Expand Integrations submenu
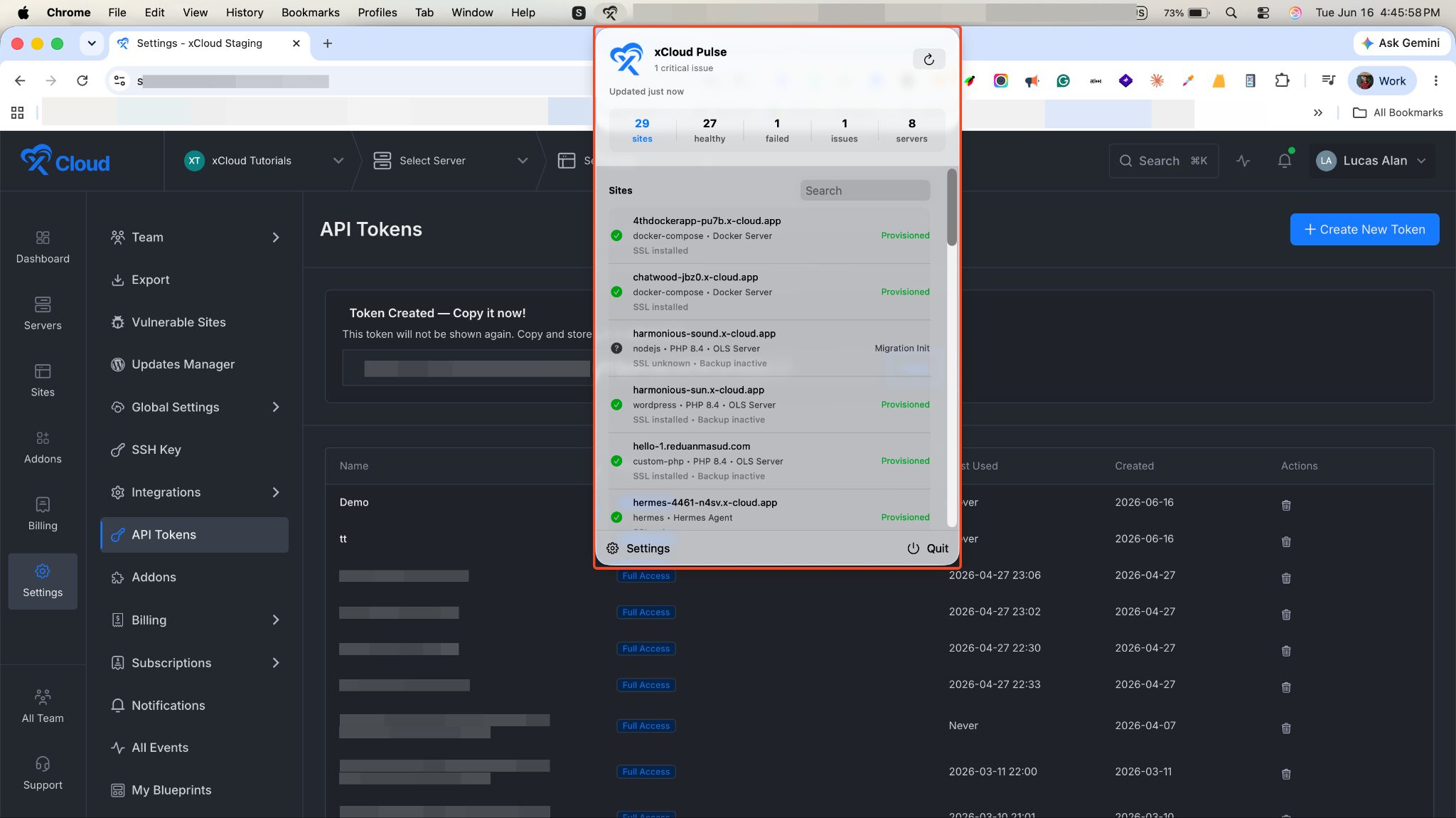 coord(195,492)
